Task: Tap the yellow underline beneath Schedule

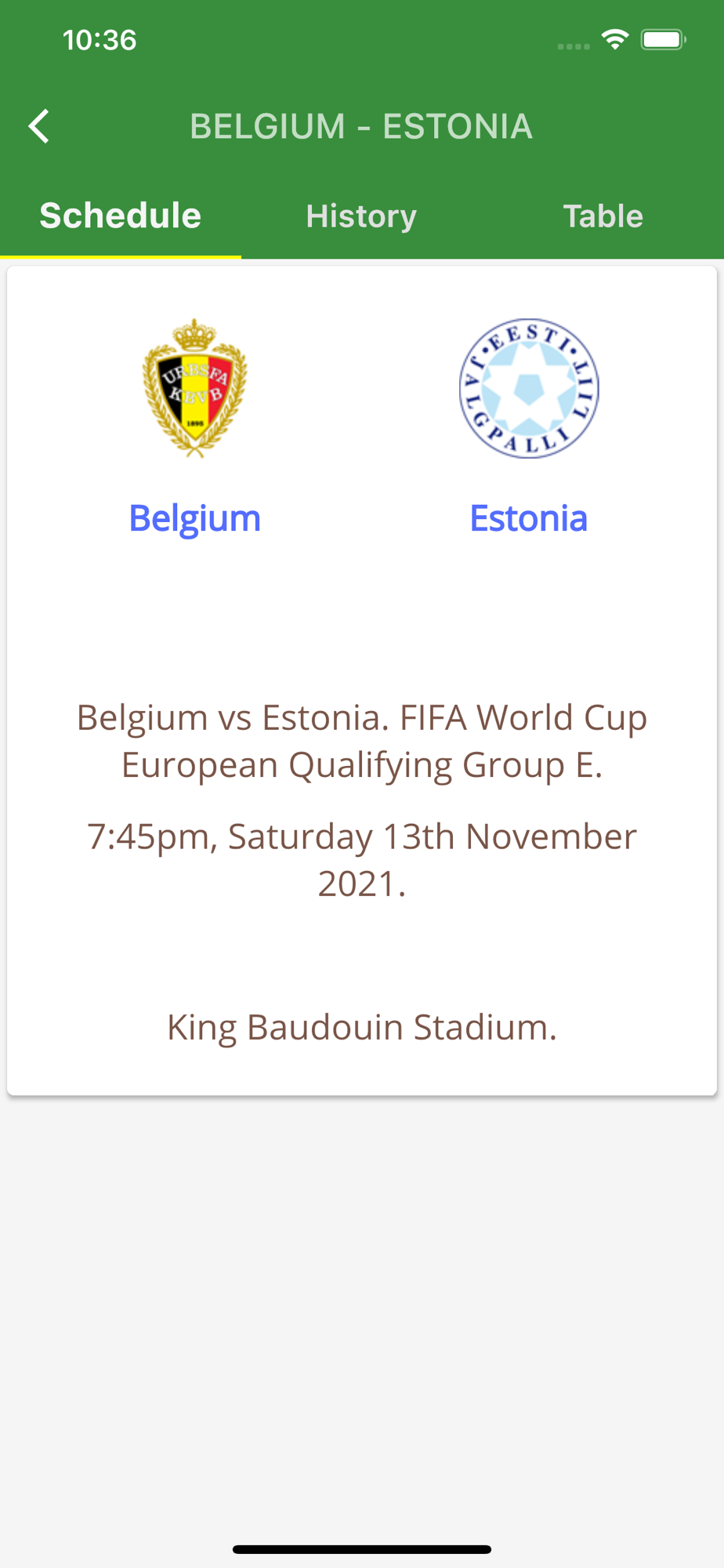Action: click(x=121, y=256)
